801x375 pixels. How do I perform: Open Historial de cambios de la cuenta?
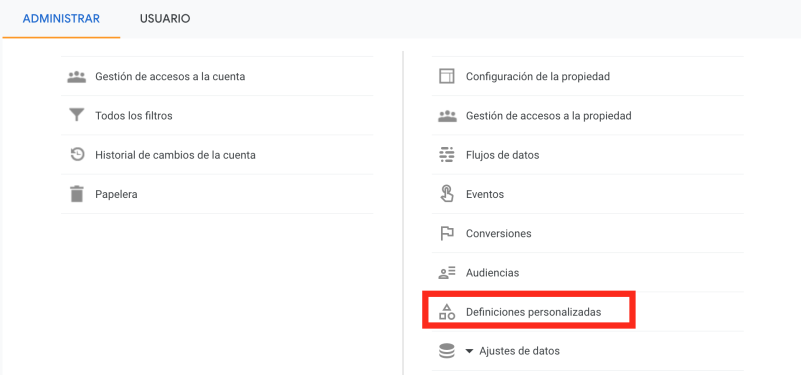click(175, 155)
